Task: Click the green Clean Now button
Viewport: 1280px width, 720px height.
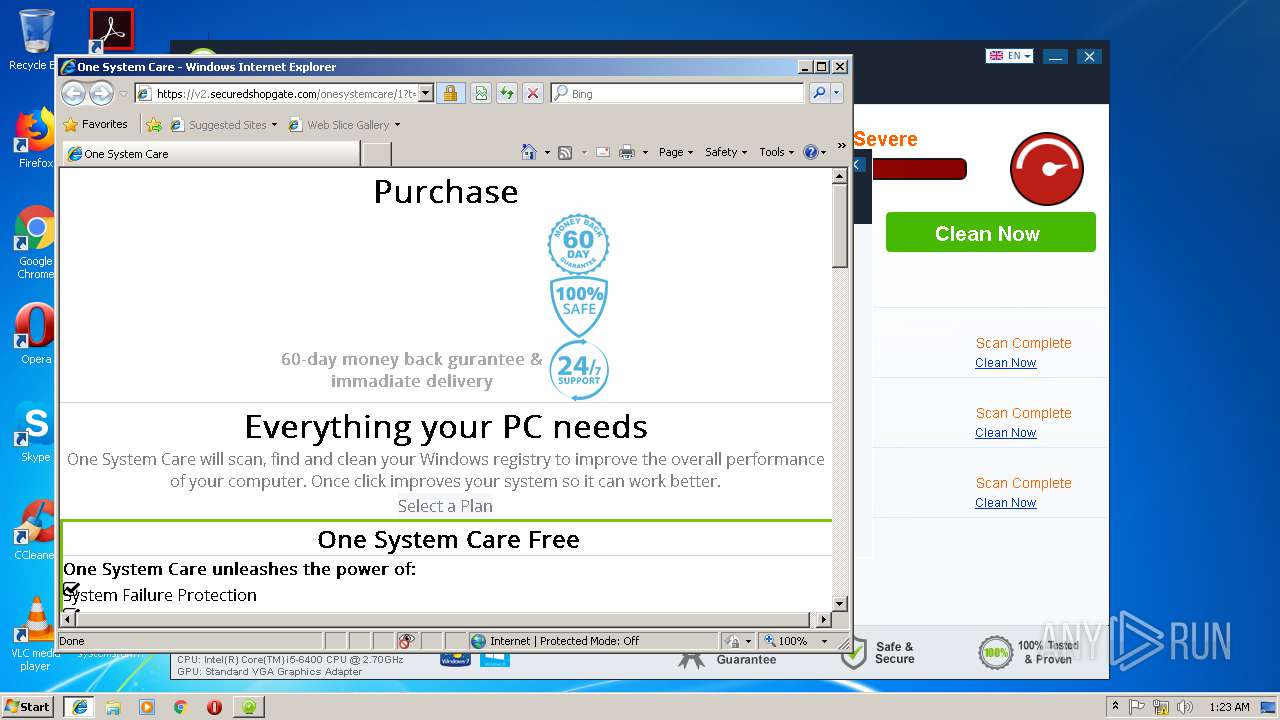Action: pyautogui.click(x=990, y=232)
